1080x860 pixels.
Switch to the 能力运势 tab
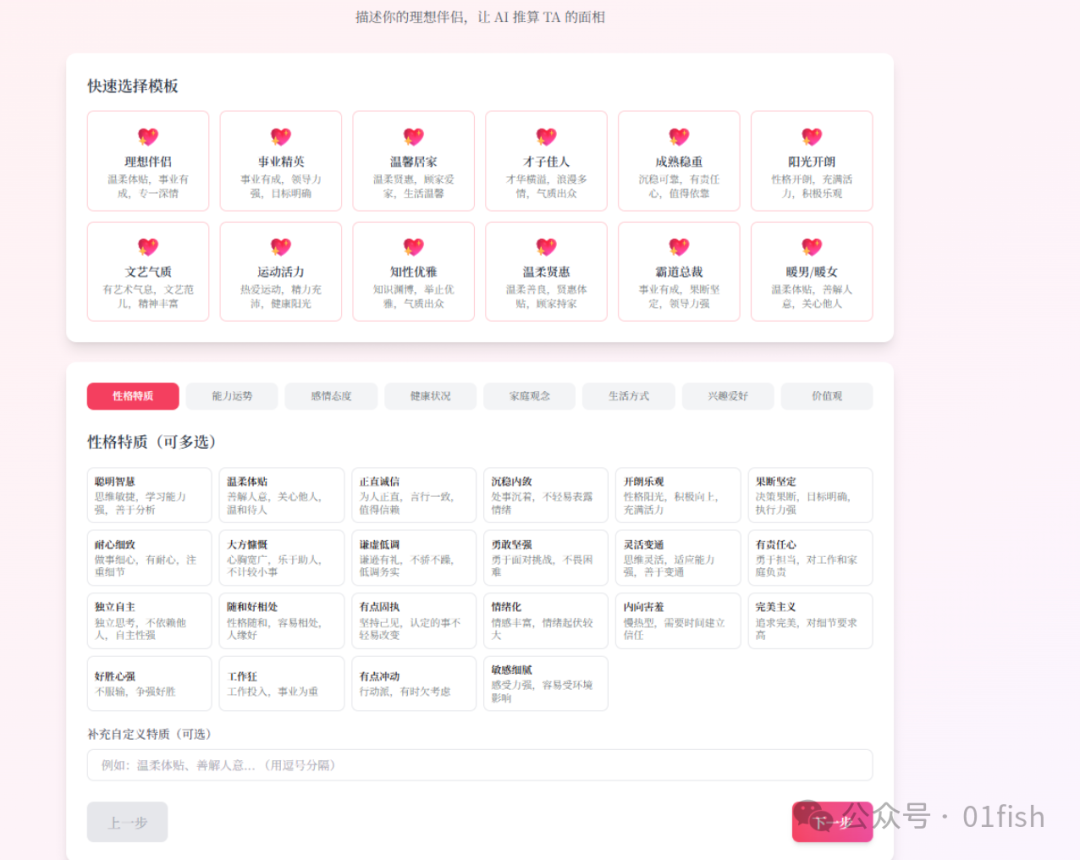pyautogui.click(x=232, y=396)
